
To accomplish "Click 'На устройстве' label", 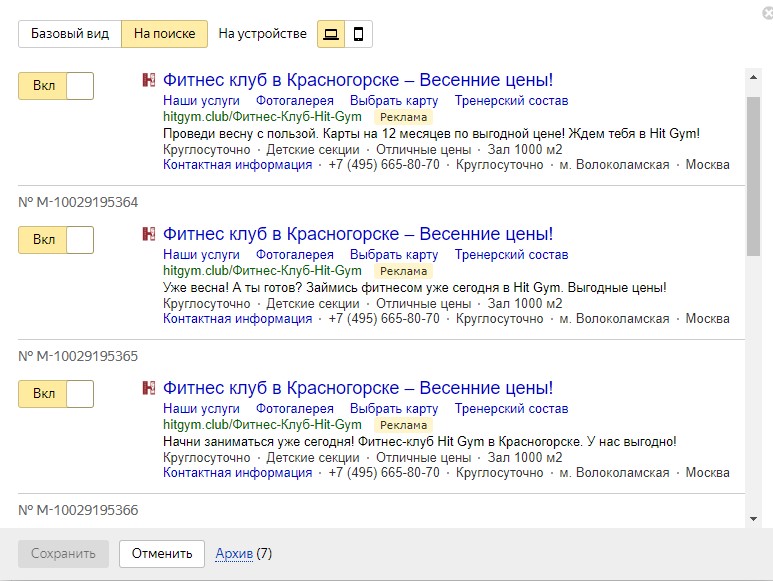I will (262, 34).
